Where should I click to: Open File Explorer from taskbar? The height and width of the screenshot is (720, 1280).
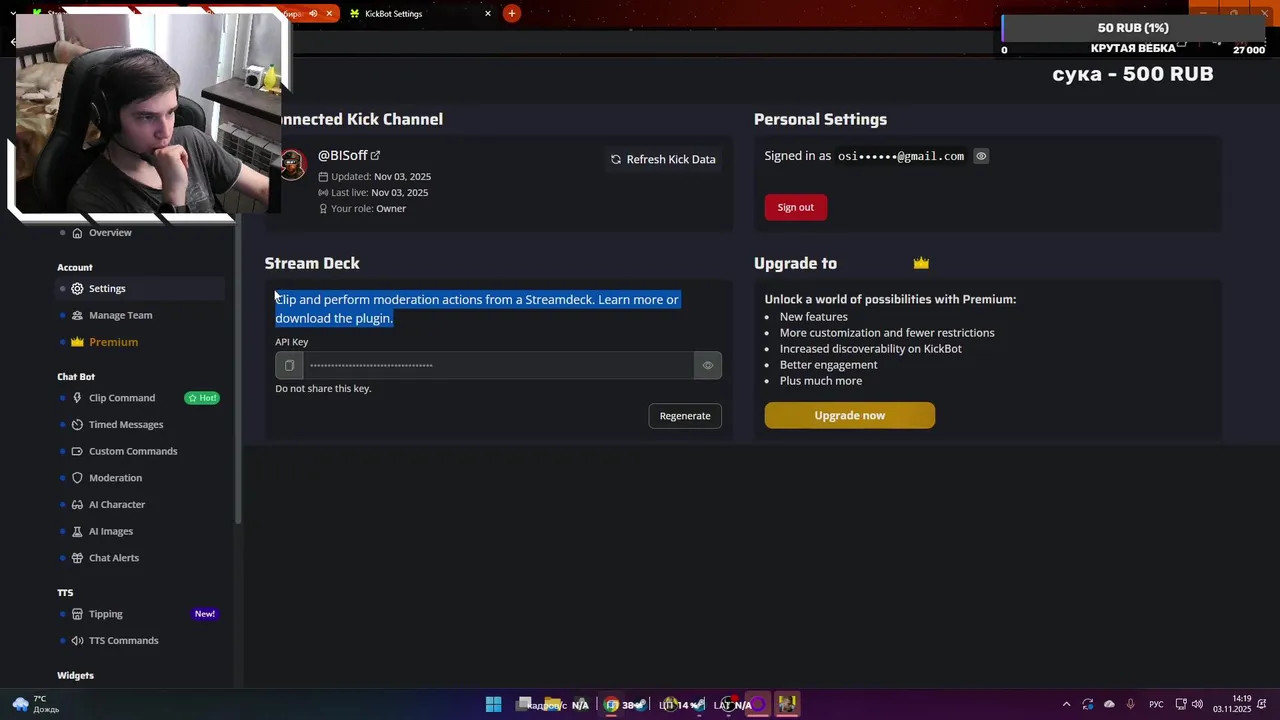coord(553,704)
